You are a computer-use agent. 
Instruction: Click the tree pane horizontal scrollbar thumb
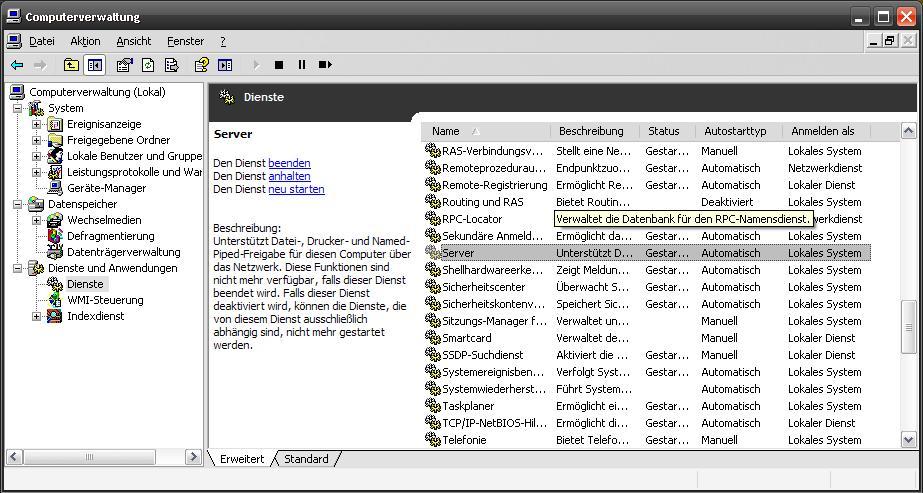pos(89,457)
